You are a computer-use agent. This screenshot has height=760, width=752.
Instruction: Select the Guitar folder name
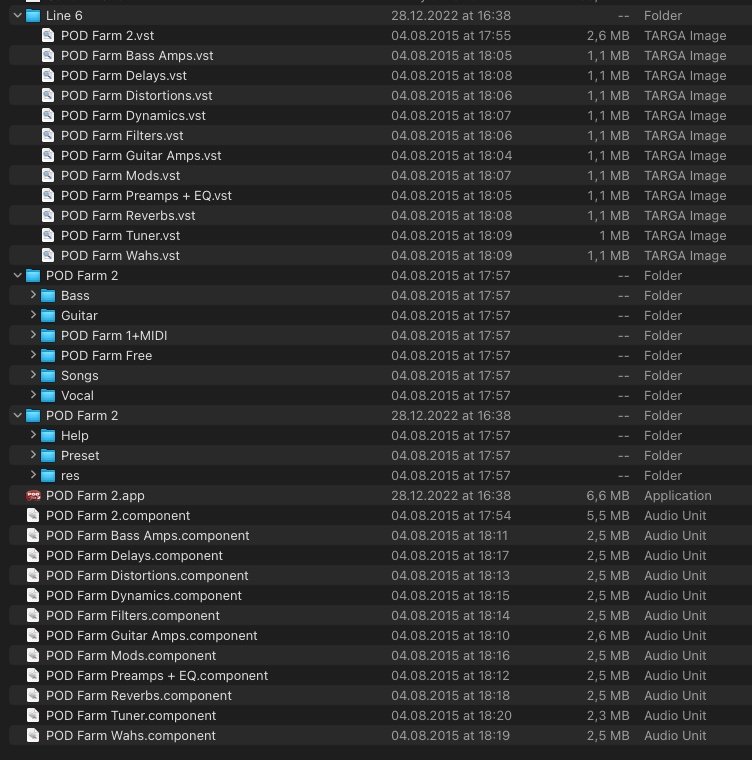[79, 316]
